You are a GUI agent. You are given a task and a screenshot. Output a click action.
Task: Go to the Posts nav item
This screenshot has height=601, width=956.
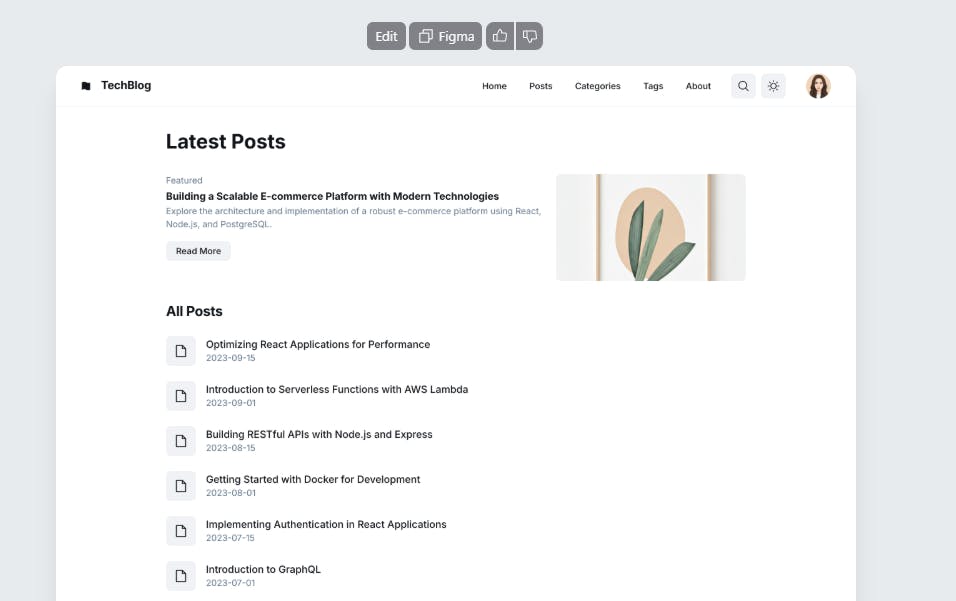[541, 86]
